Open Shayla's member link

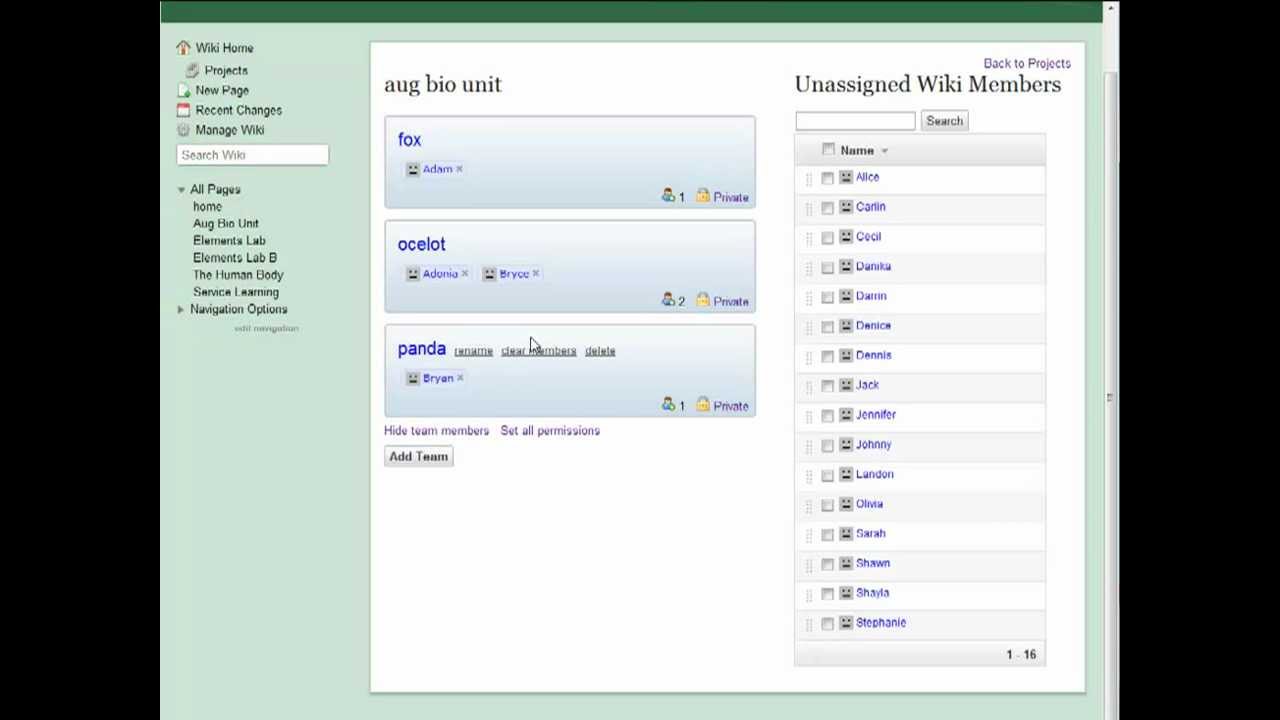pyautogui.click(x=872, y=593)
